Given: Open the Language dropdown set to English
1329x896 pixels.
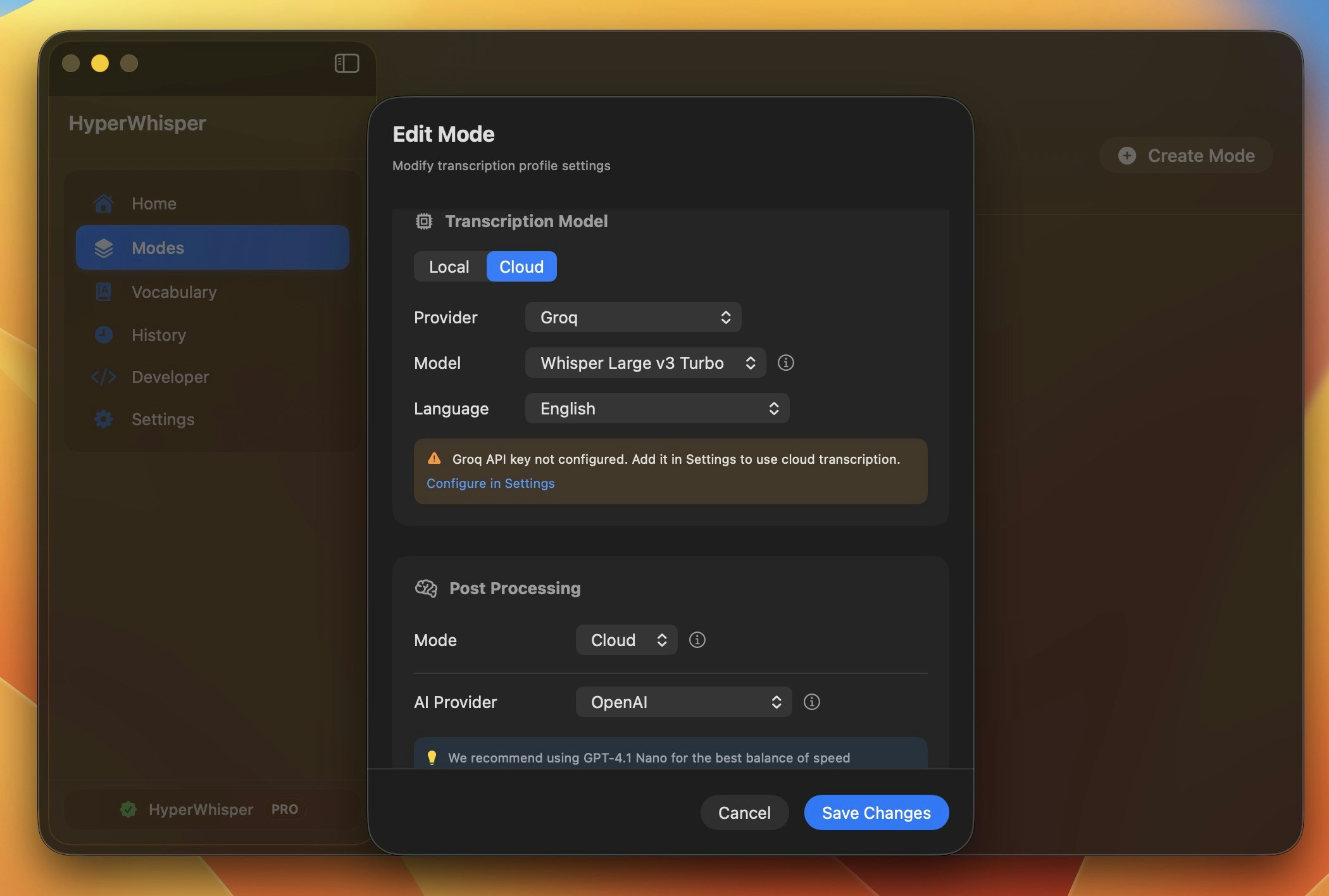Looking at the screenshot, I should (657, 408).
